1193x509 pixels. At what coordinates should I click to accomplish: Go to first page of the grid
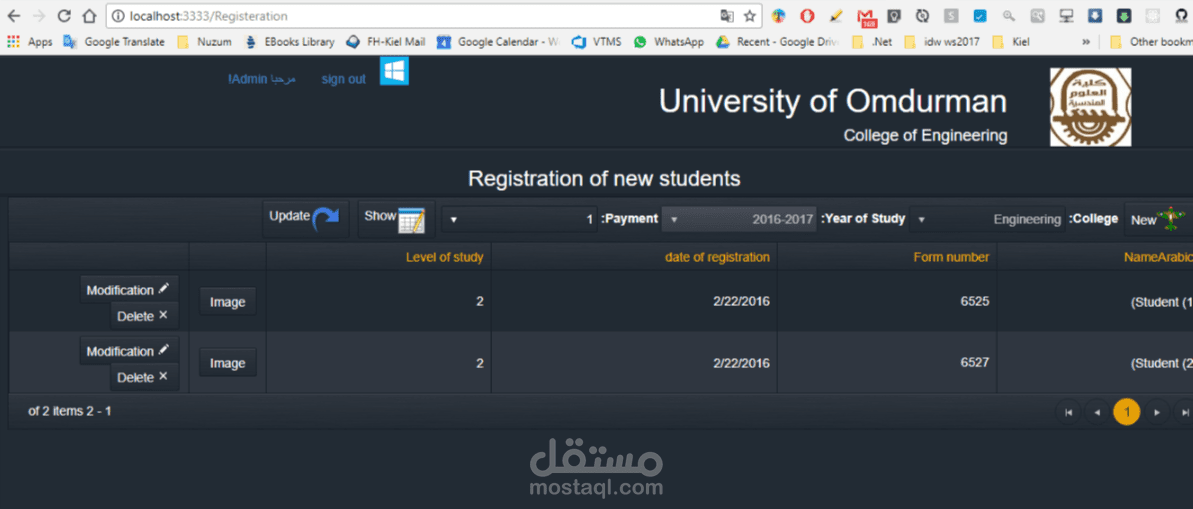tap(1068, 412)
